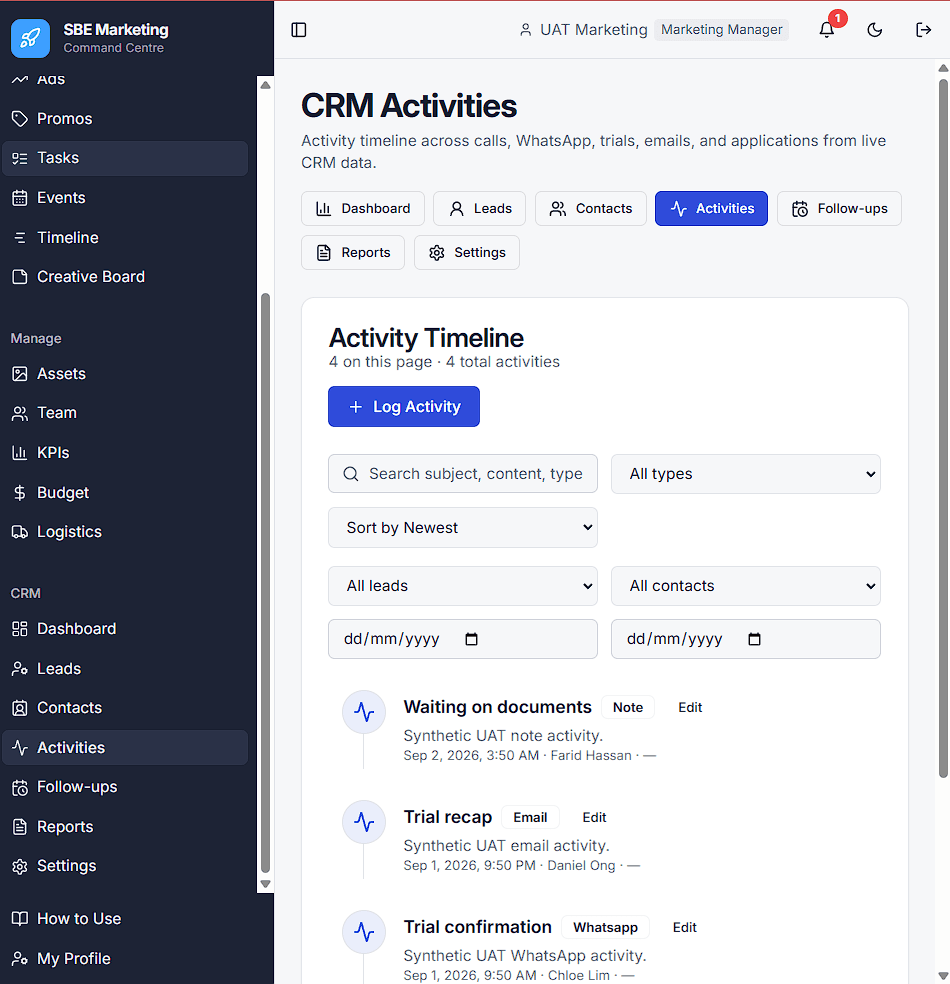
Task: Click the Whatsapp type badge
Action: pos(606,928)
